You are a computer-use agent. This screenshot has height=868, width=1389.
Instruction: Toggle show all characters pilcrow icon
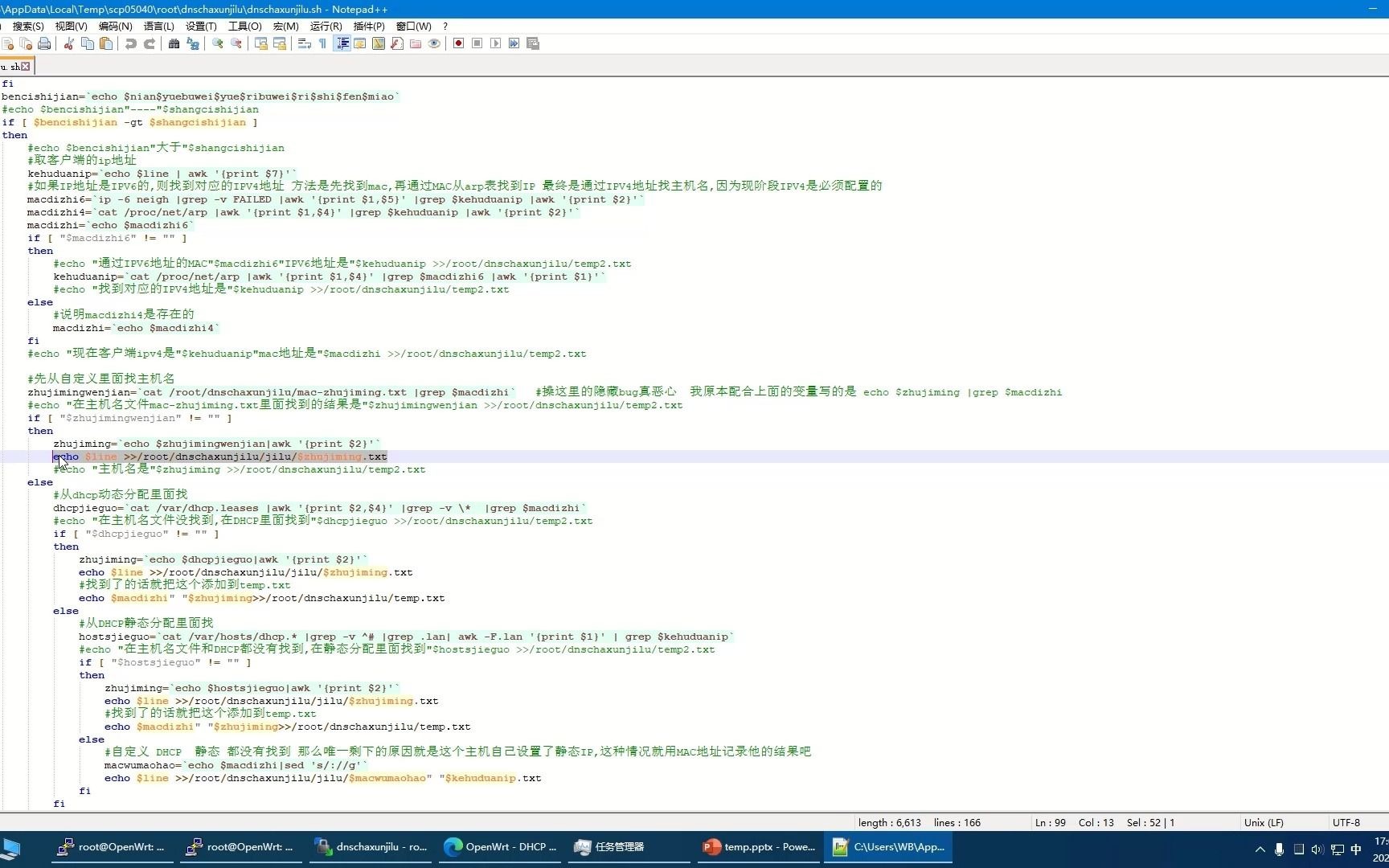(323, 43)
